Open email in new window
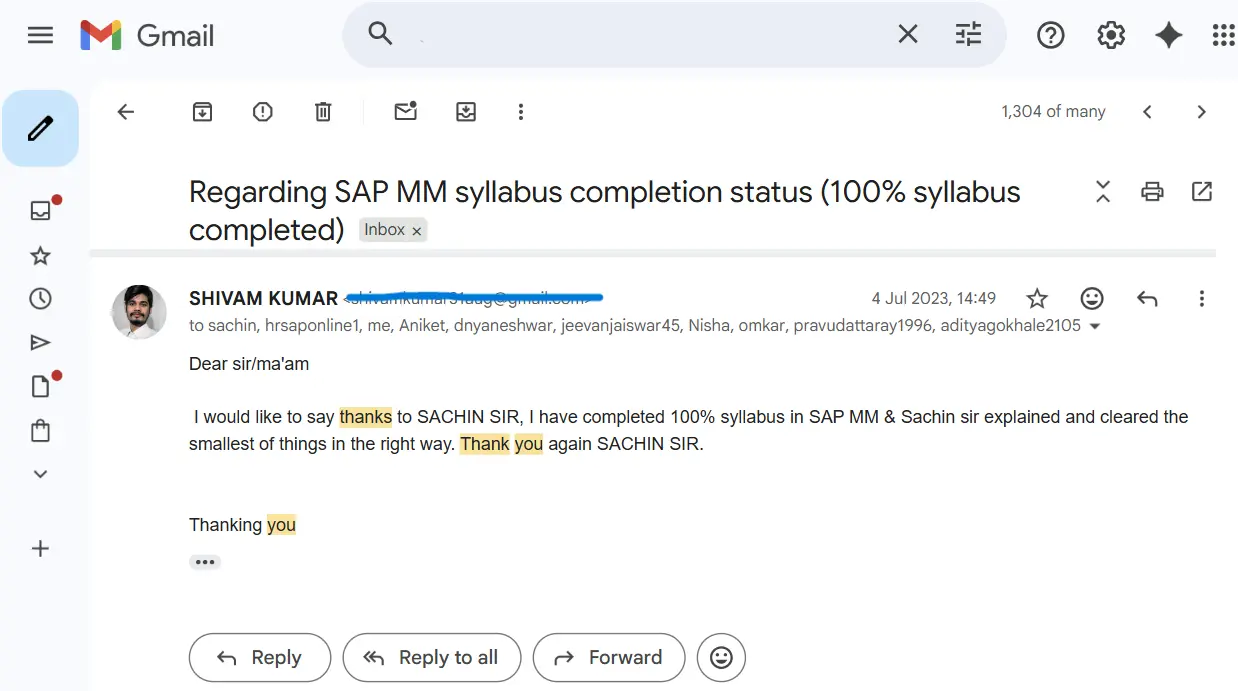 click(1202, 191)
